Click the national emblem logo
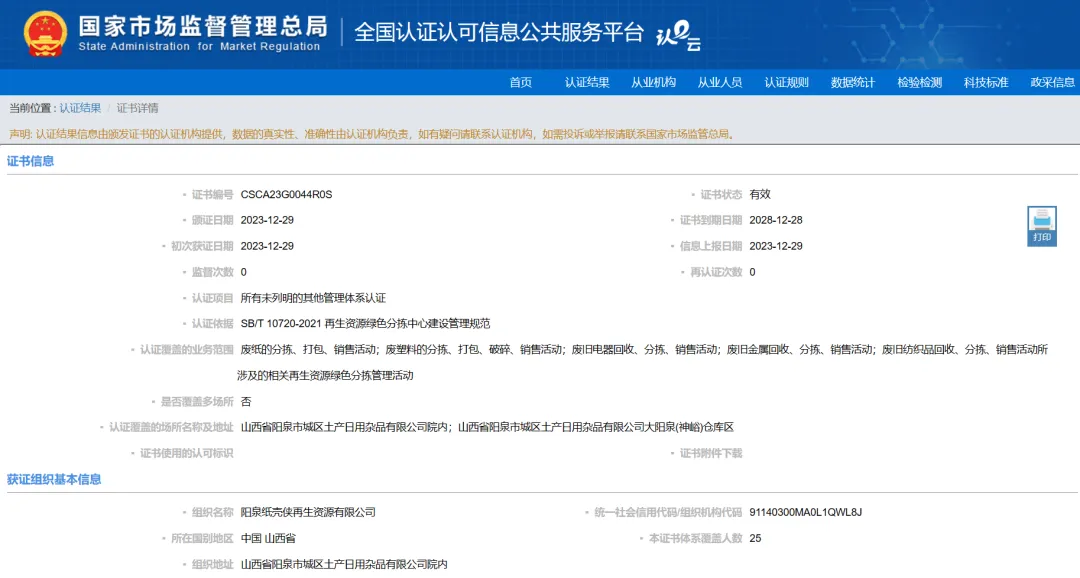1080x578 pixels. tap(45, 33)
